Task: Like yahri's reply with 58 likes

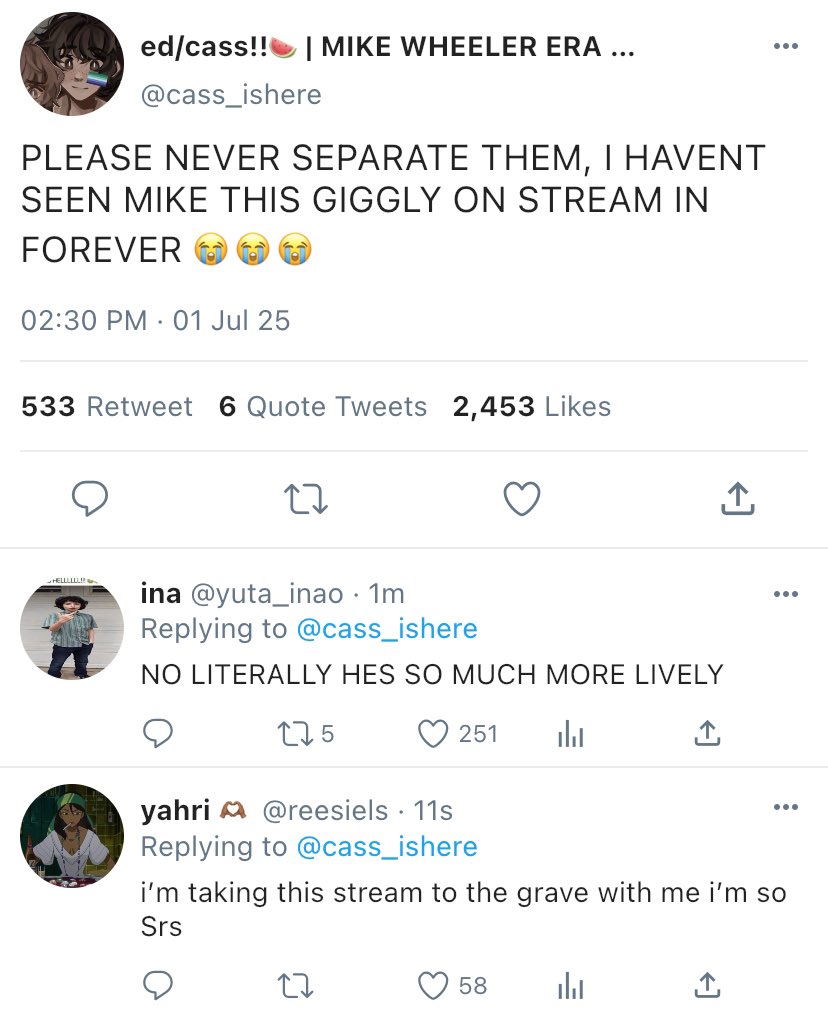Action: coord(432,986)
